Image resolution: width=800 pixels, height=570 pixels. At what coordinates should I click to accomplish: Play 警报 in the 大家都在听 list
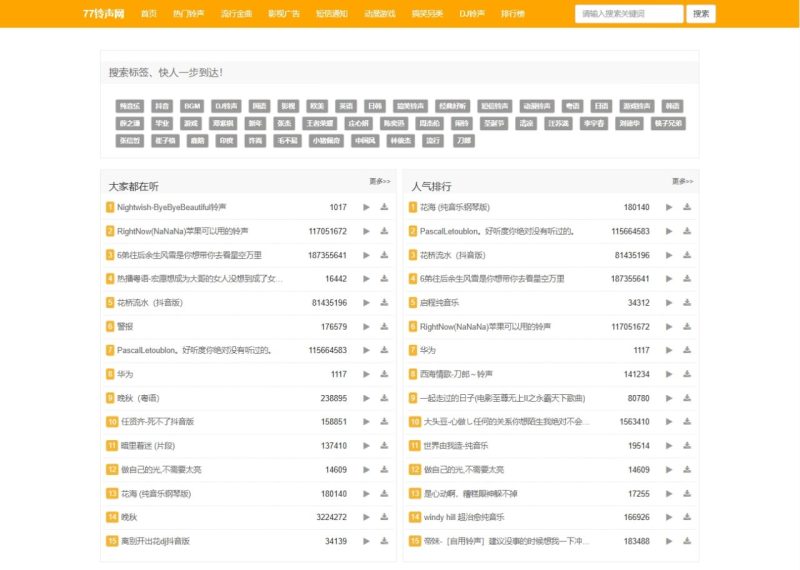pyautogui.click(x=366, y=327)
